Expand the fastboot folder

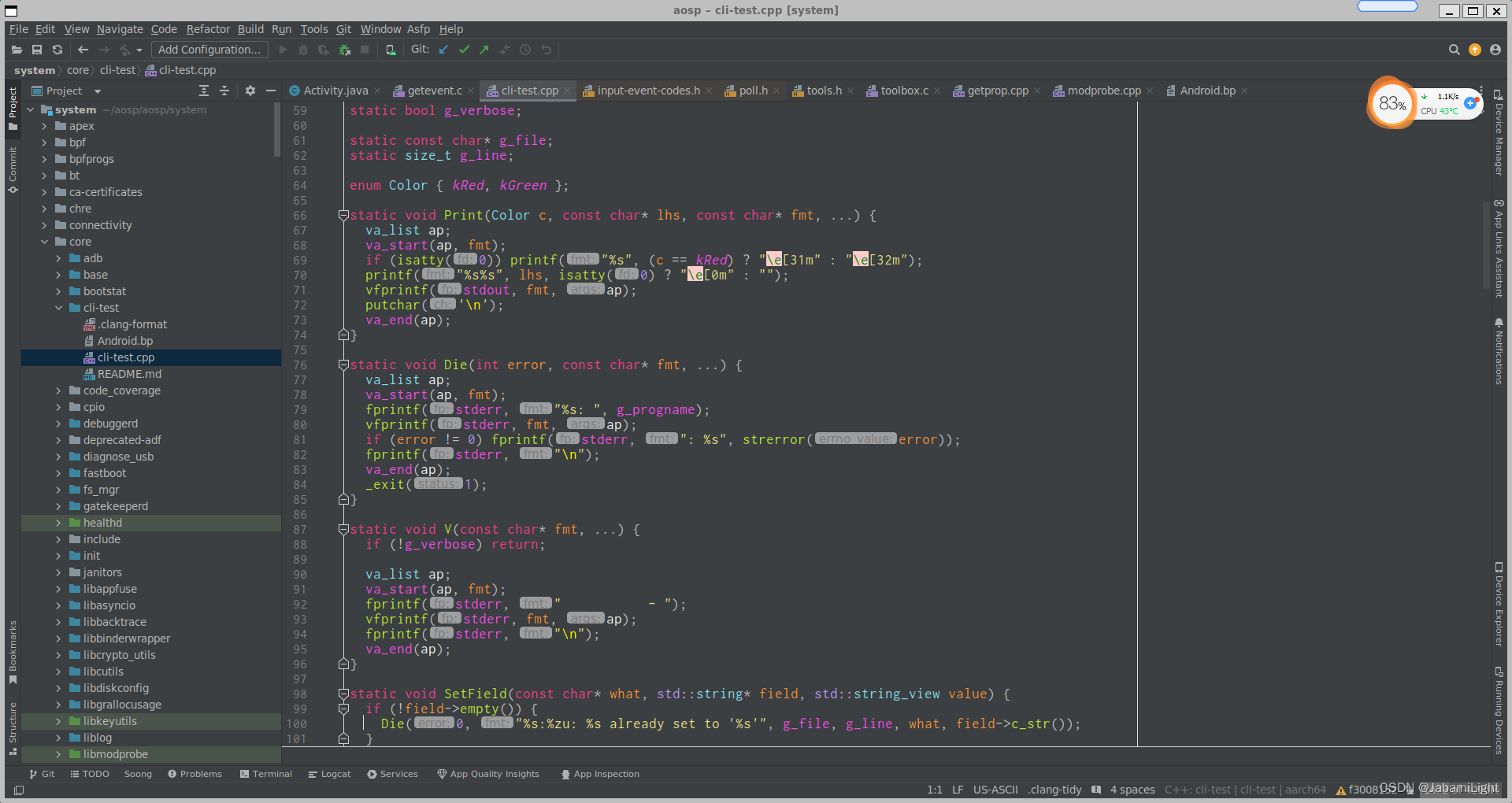point(58,473)
